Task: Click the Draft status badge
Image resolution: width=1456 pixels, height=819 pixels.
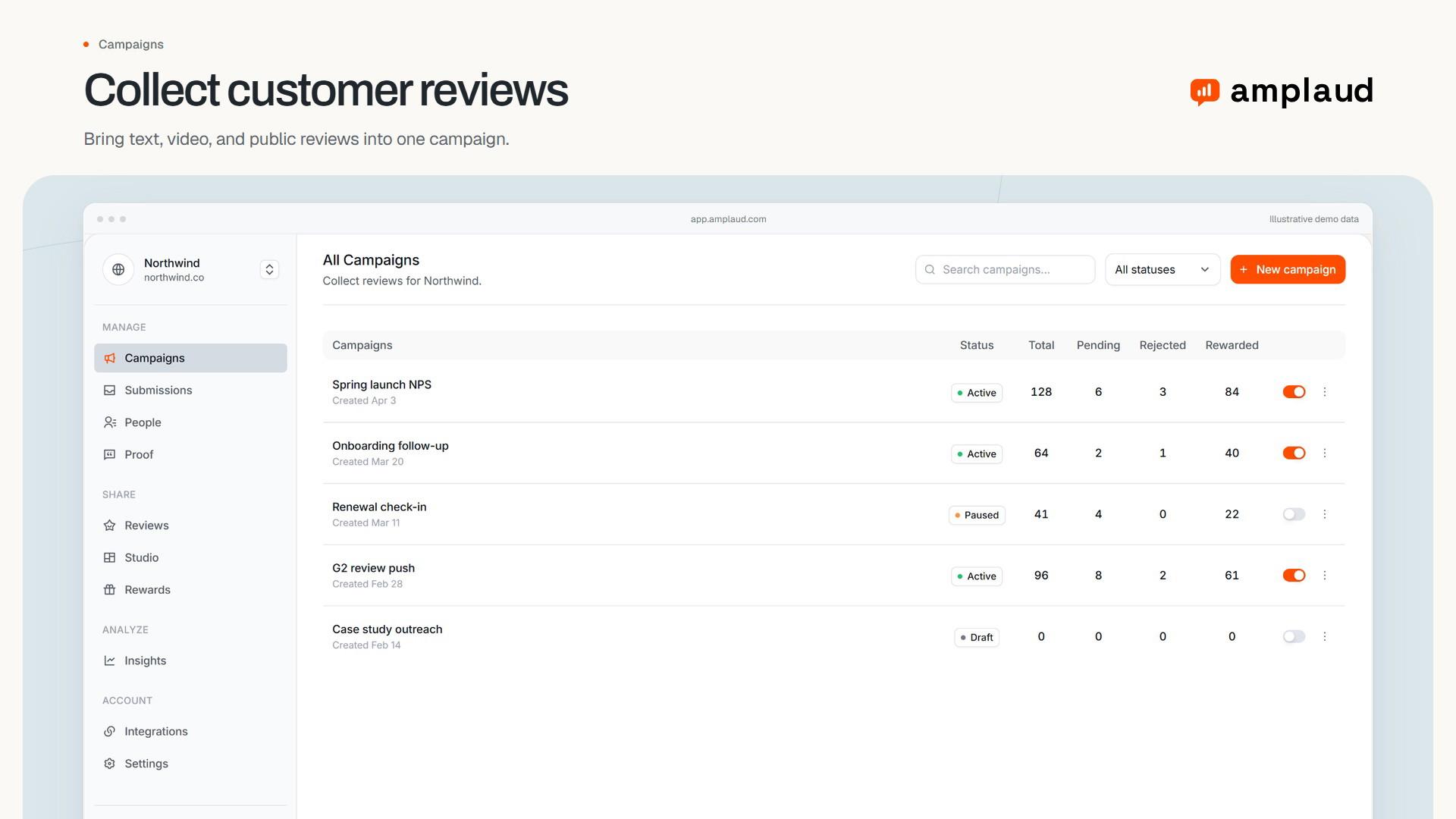Action: [x=977, y=637]
